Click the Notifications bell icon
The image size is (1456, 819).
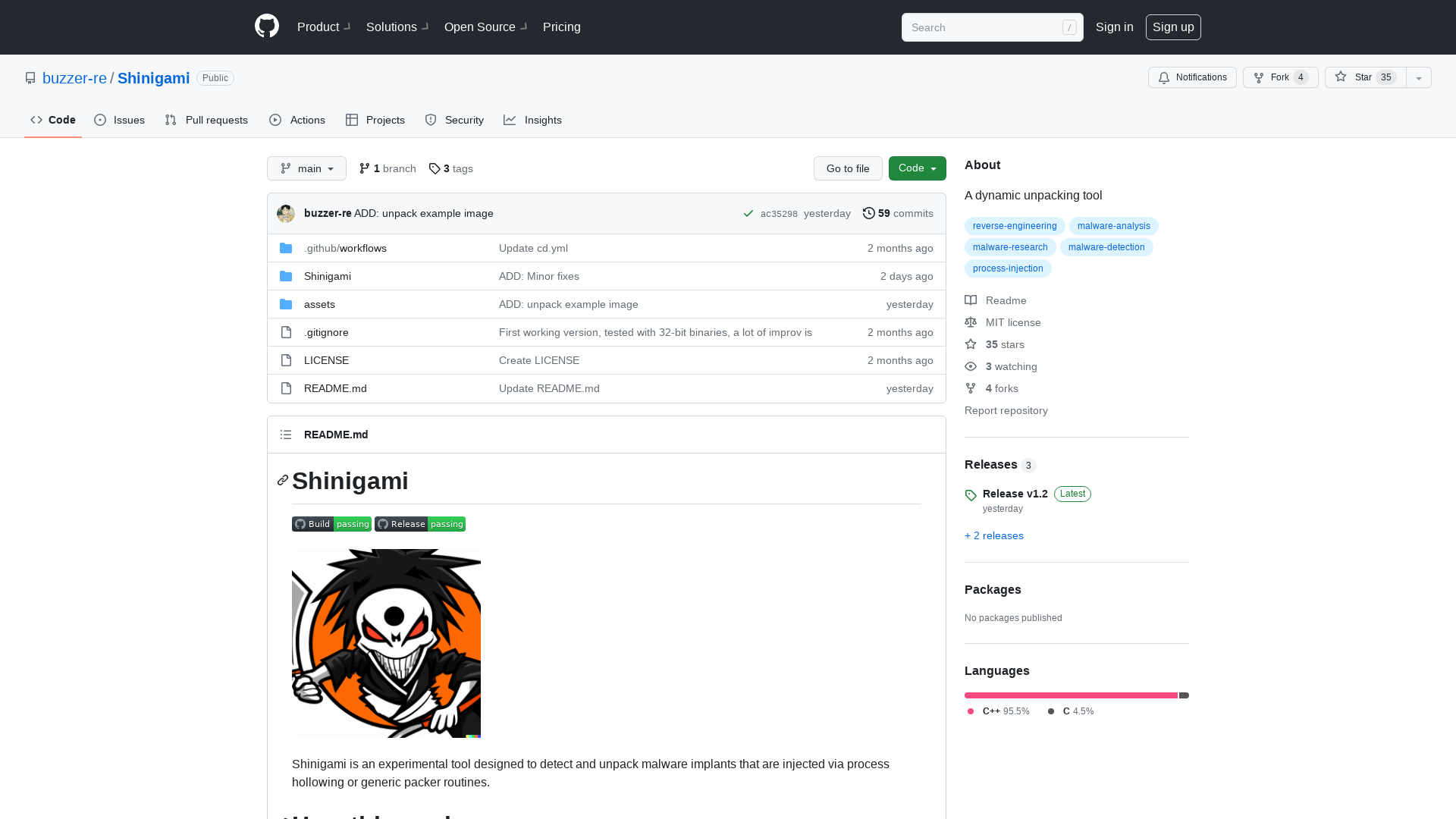(x=1164, y=78)
